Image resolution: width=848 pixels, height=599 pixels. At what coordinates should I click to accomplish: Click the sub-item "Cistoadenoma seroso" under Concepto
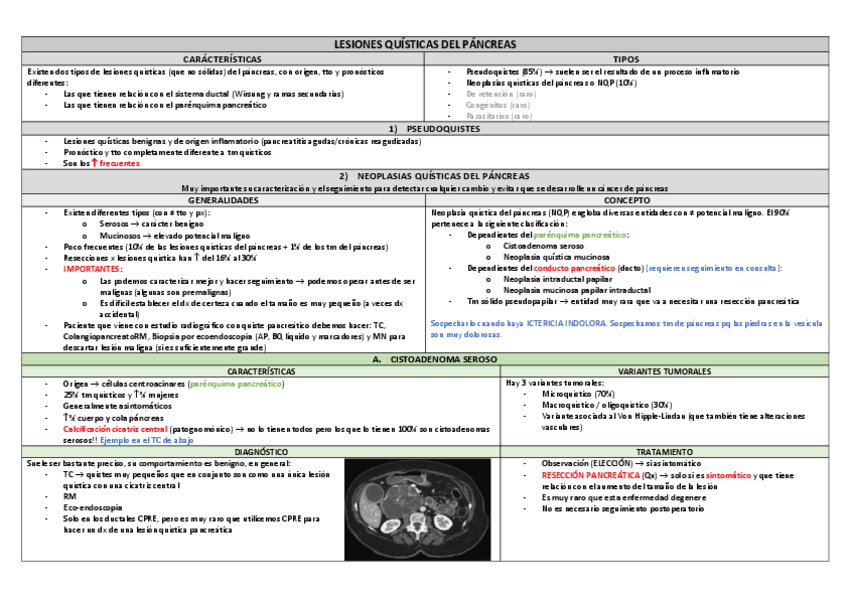(x=544, y=246)
